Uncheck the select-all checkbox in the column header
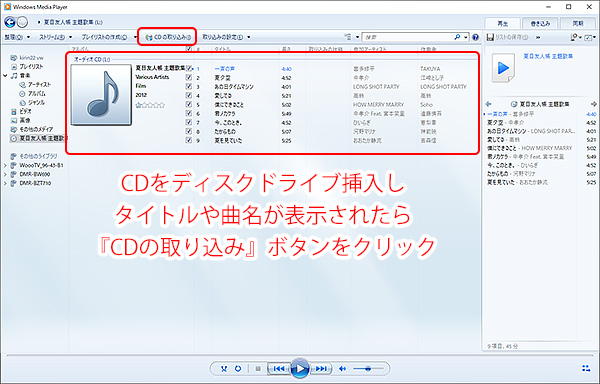 coord(189,49)
